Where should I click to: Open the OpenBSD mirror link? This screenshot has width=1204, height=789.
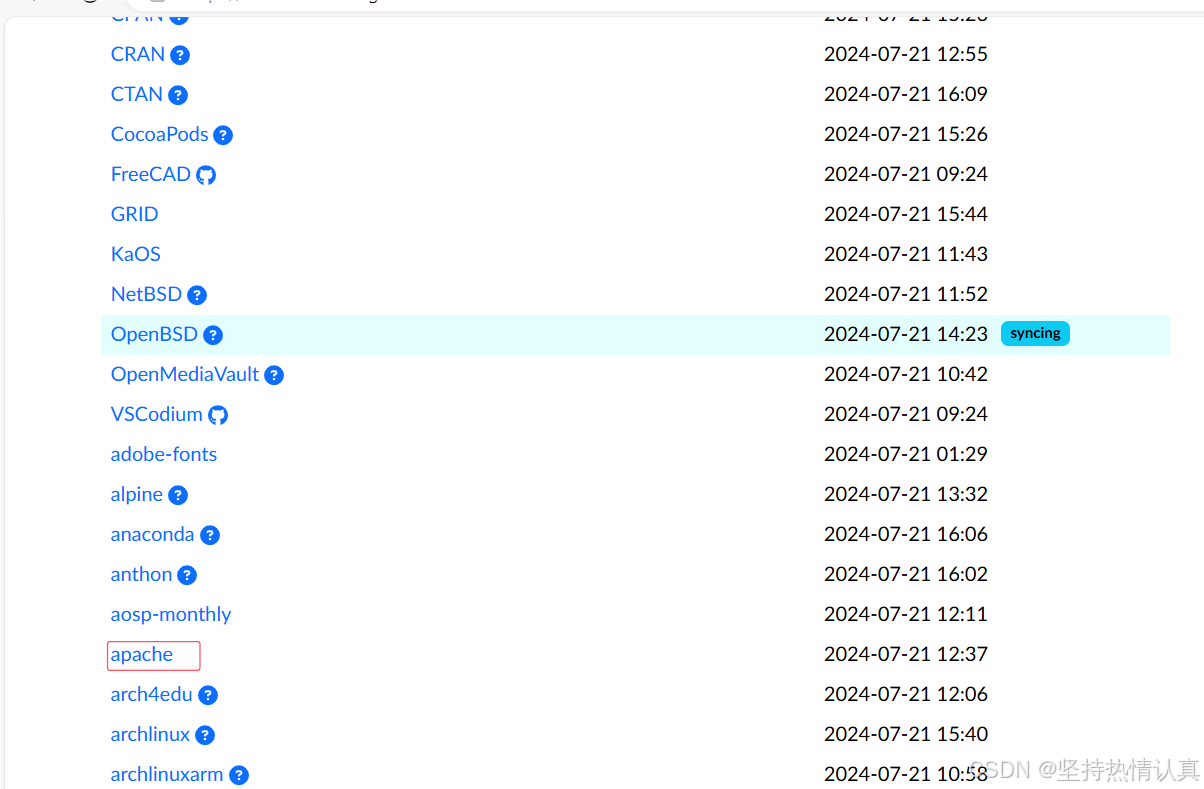click(x=155, y=334)
